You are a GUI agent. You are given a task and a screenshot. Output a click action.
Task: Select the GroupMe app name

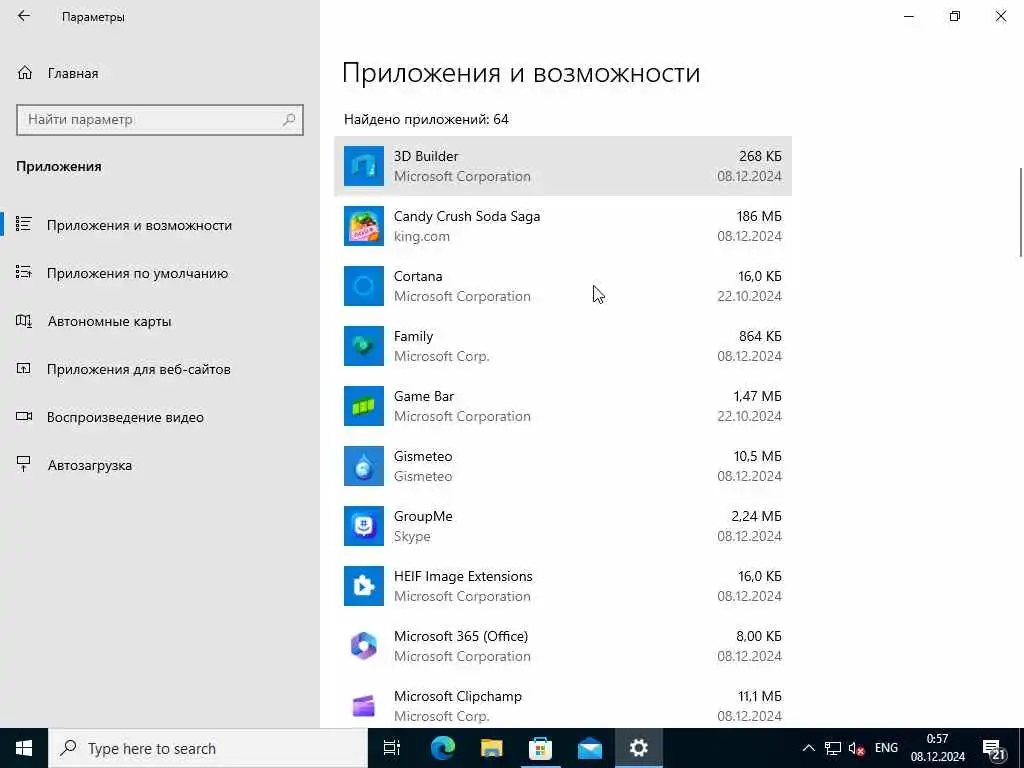pos(423,516)
